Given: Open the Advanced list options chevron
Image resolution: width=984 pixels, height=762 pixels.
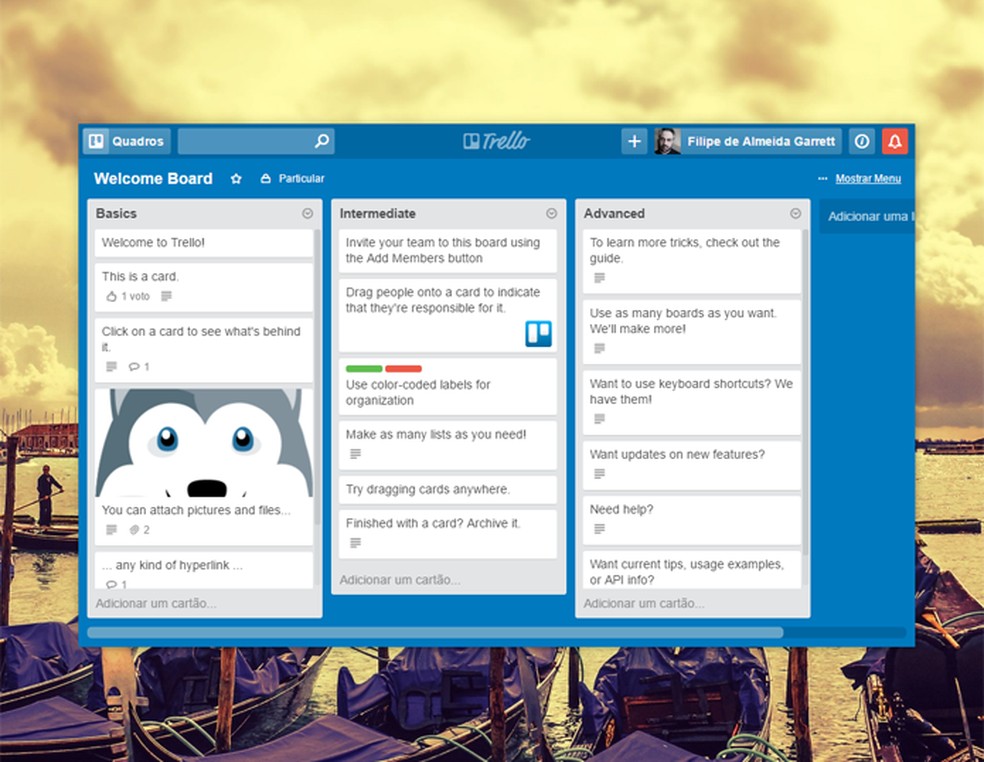Looking at the screenshot, I should pos(795,213).
